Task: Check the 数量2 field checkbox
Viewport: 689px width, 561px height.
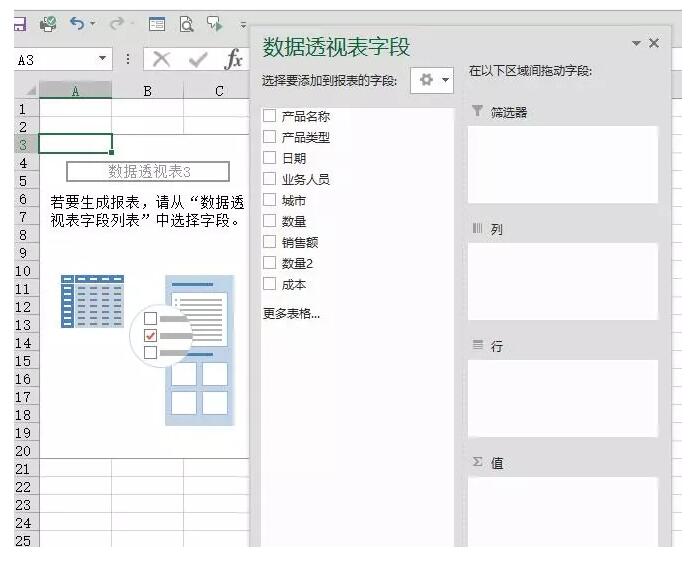Action: coord(269,263)
